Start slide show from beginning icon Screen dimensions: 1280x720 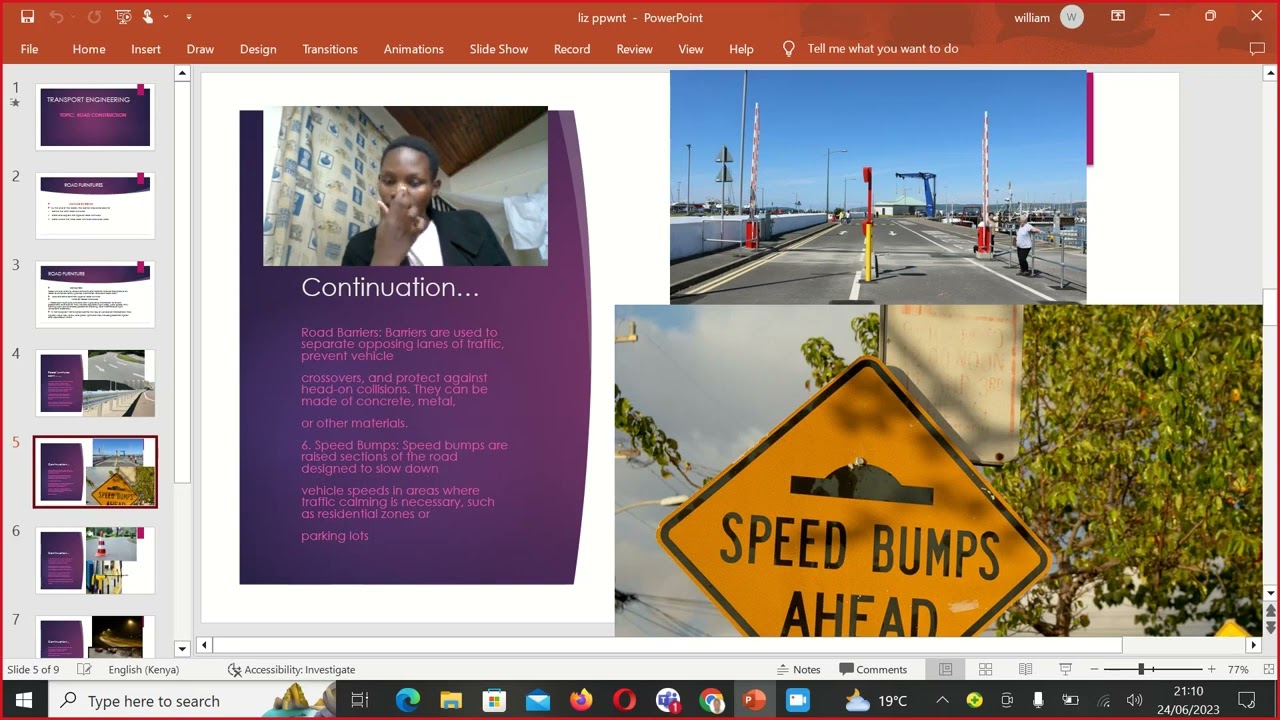coord(123,17)
